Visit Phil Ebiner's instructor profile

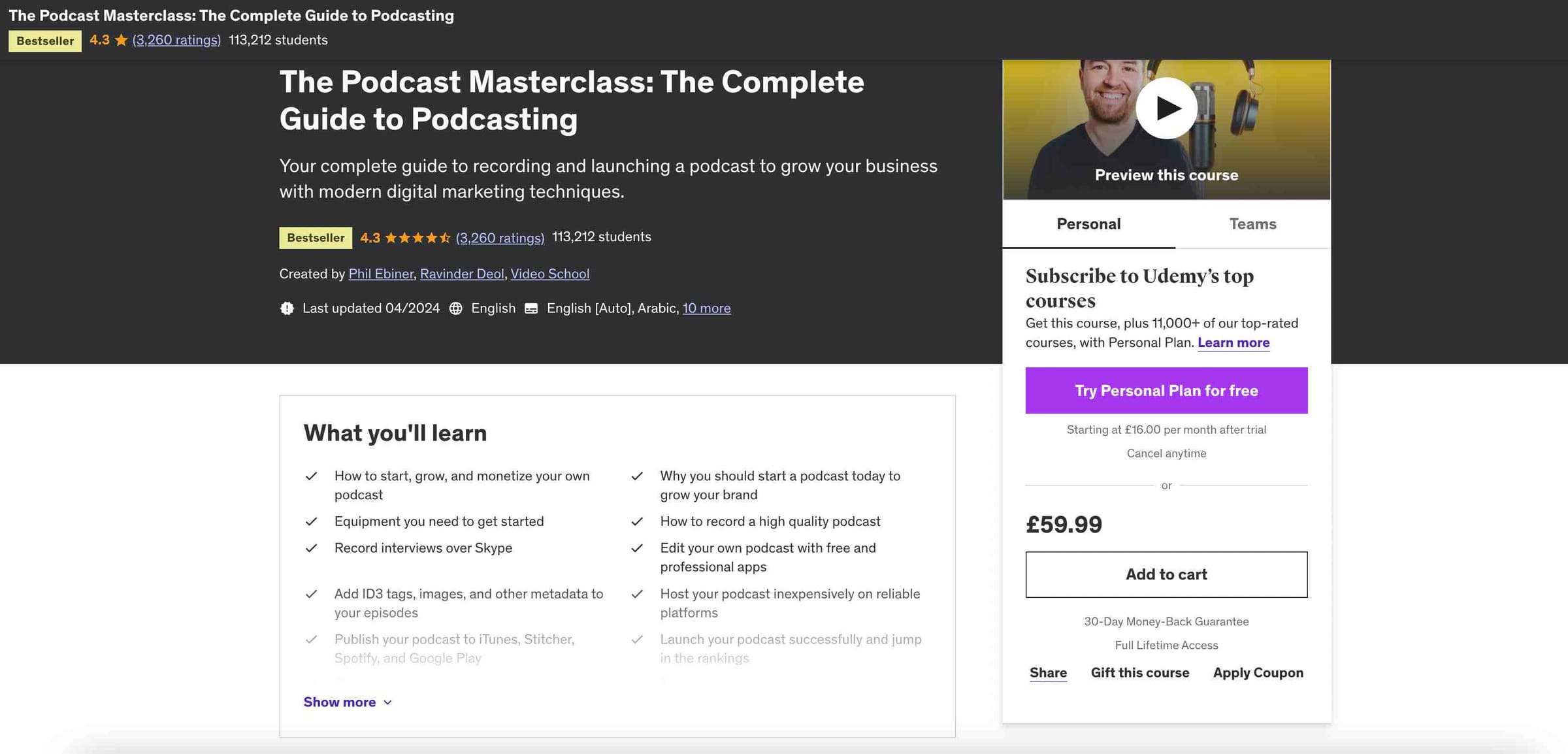(x=381, y=274)
